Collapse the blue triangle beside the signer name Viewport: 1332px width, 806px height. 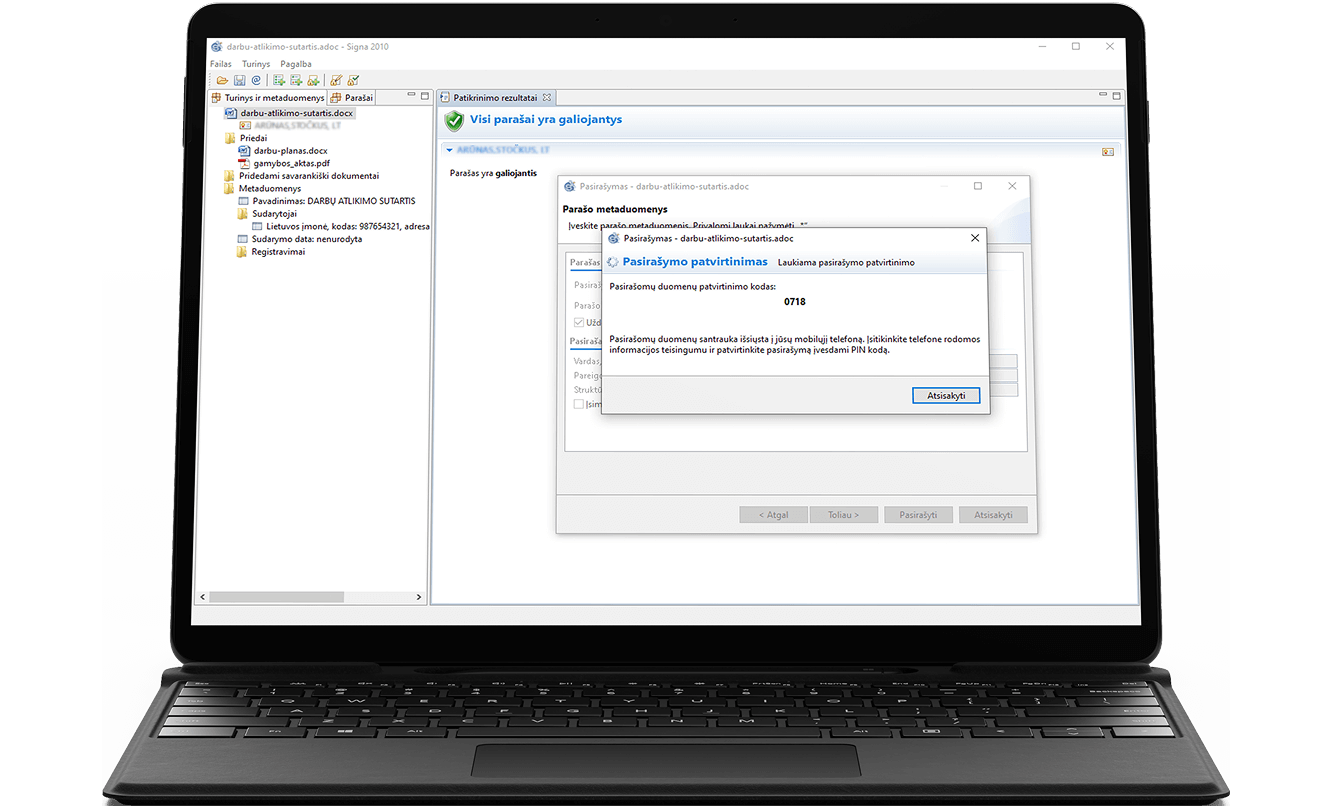pyautogui.click(x=450, y=150)
